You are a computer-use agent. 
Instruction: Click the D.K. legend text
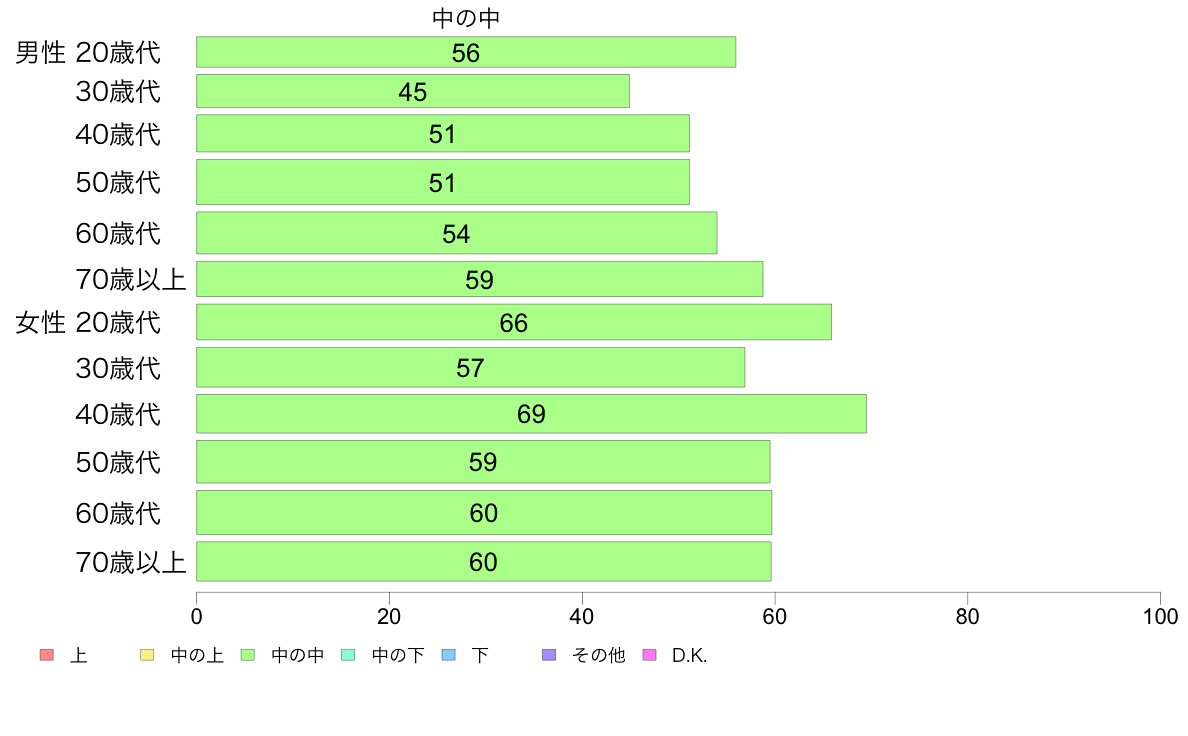[x=689, y=656]
